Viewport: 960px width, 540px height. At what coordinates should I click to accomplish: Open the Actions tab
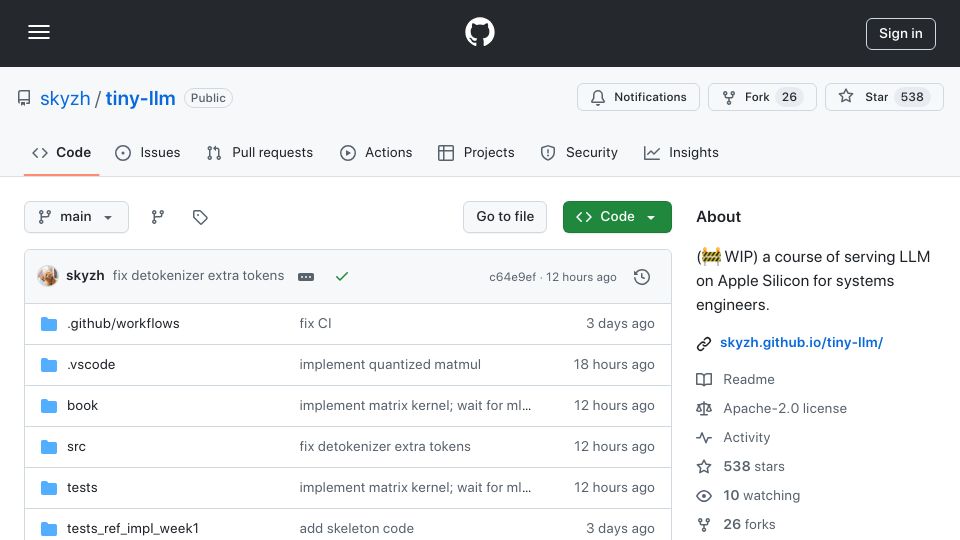376,152
